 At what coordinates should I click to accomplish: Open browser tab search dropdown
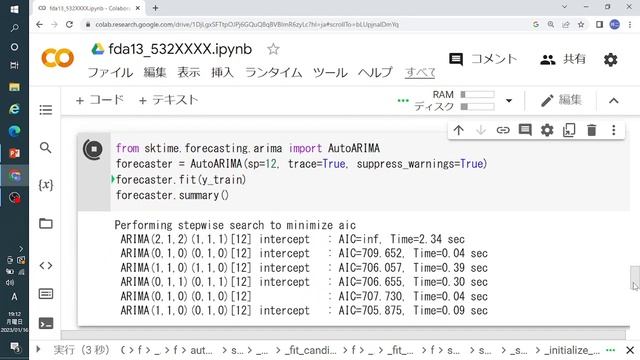pos(564,7)
